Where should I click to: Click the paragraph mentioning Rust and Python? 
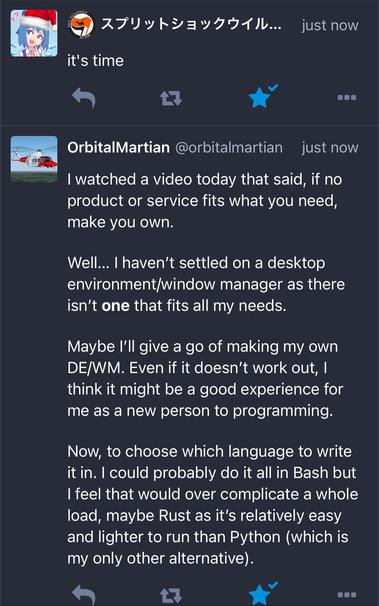point(212,505)
